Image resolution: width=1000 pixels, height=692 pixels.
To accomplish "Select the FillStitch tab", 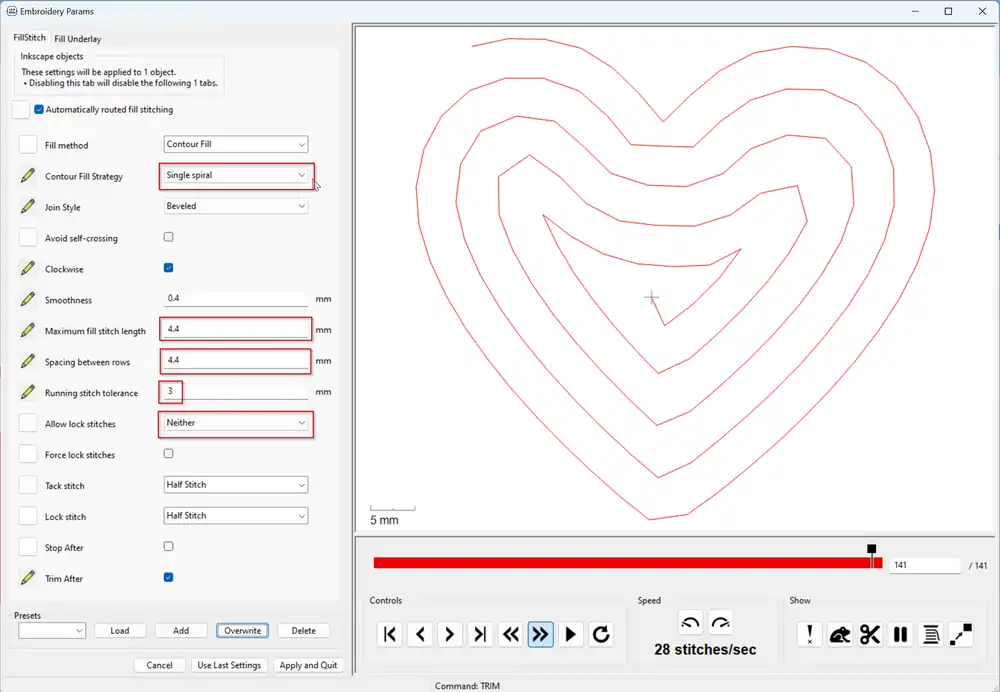I will pyautogui.click(x=30, y=38).
